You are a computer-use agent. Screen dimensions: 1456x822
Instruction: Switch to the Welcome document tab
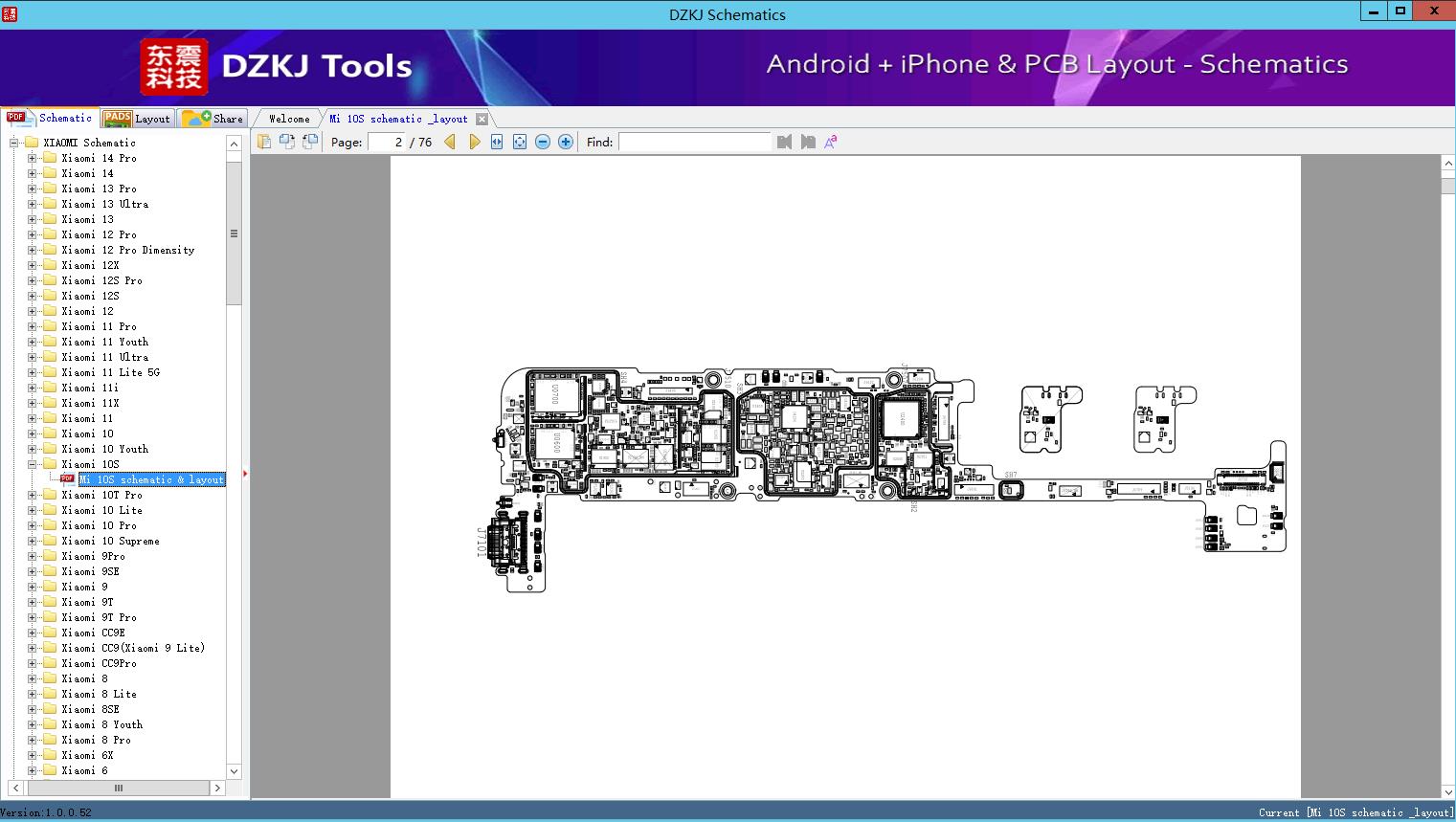click(x=289, y=119)
